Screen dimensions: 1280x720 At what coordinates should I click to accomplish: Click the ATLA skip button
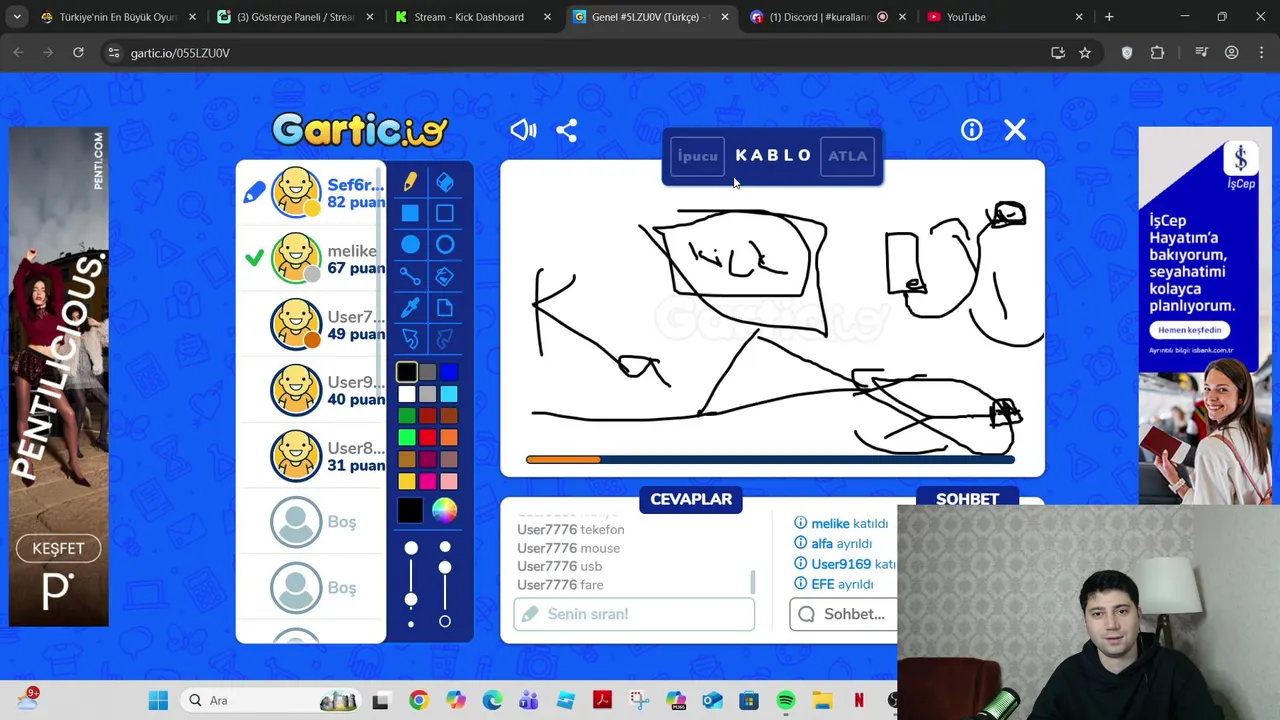[x=848, y=156]
